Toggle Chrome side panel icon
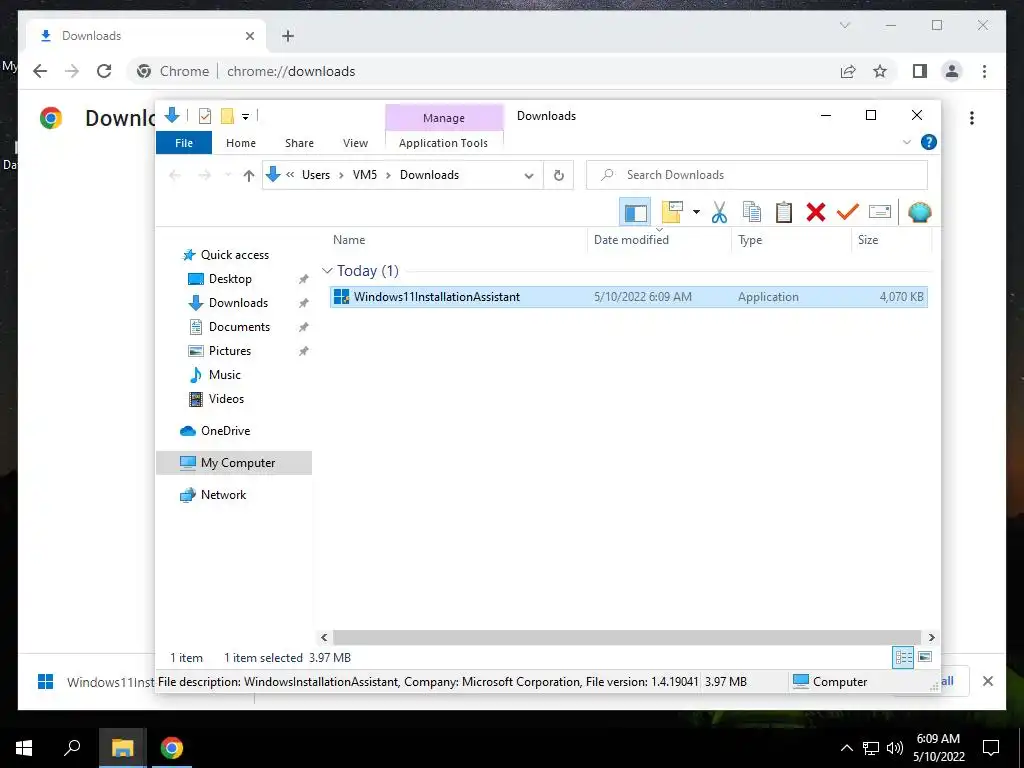 point(920,71)
